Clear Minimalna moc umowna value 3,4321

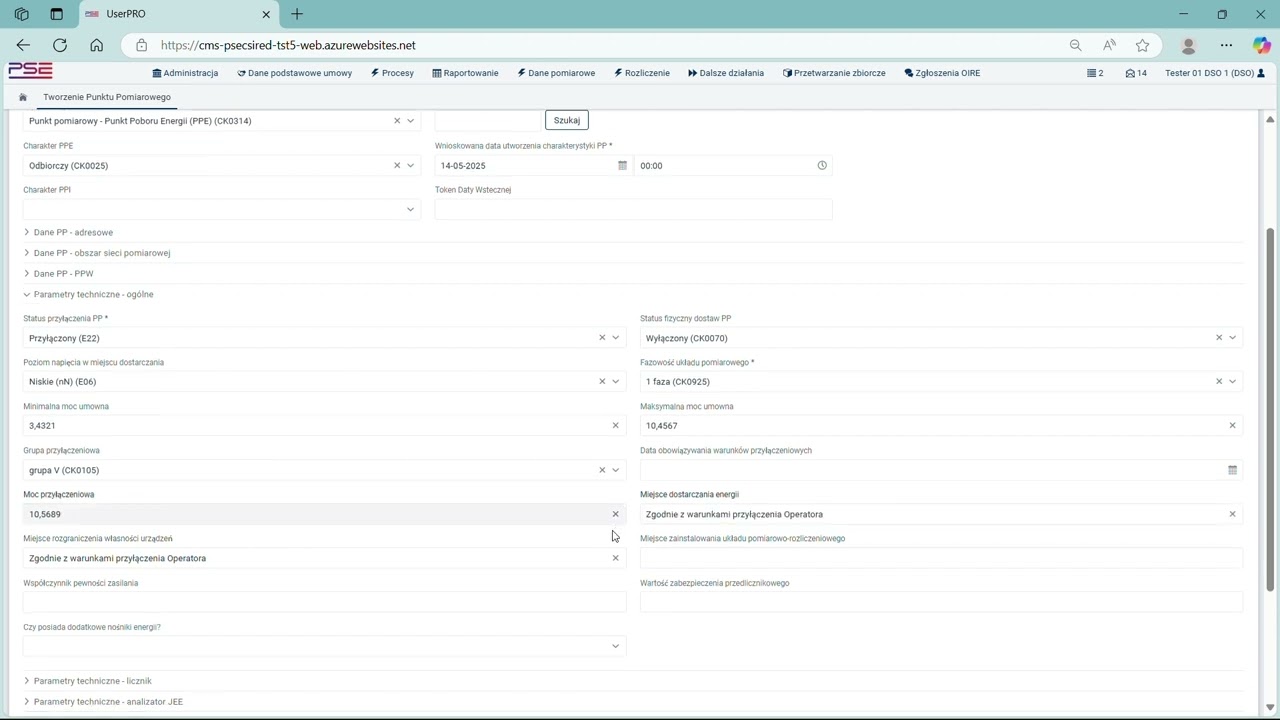click(x=616, y=426)
